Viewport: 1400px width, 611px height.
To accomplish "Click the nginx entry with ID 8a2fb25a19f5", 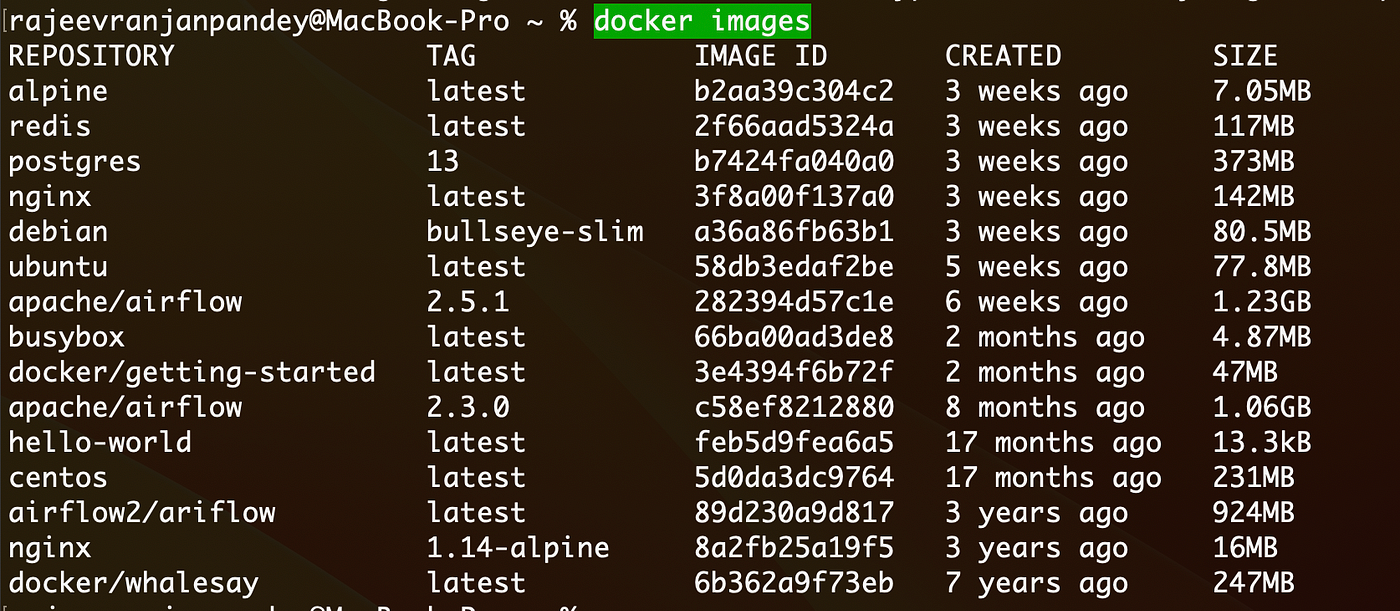I will [50, 548].
